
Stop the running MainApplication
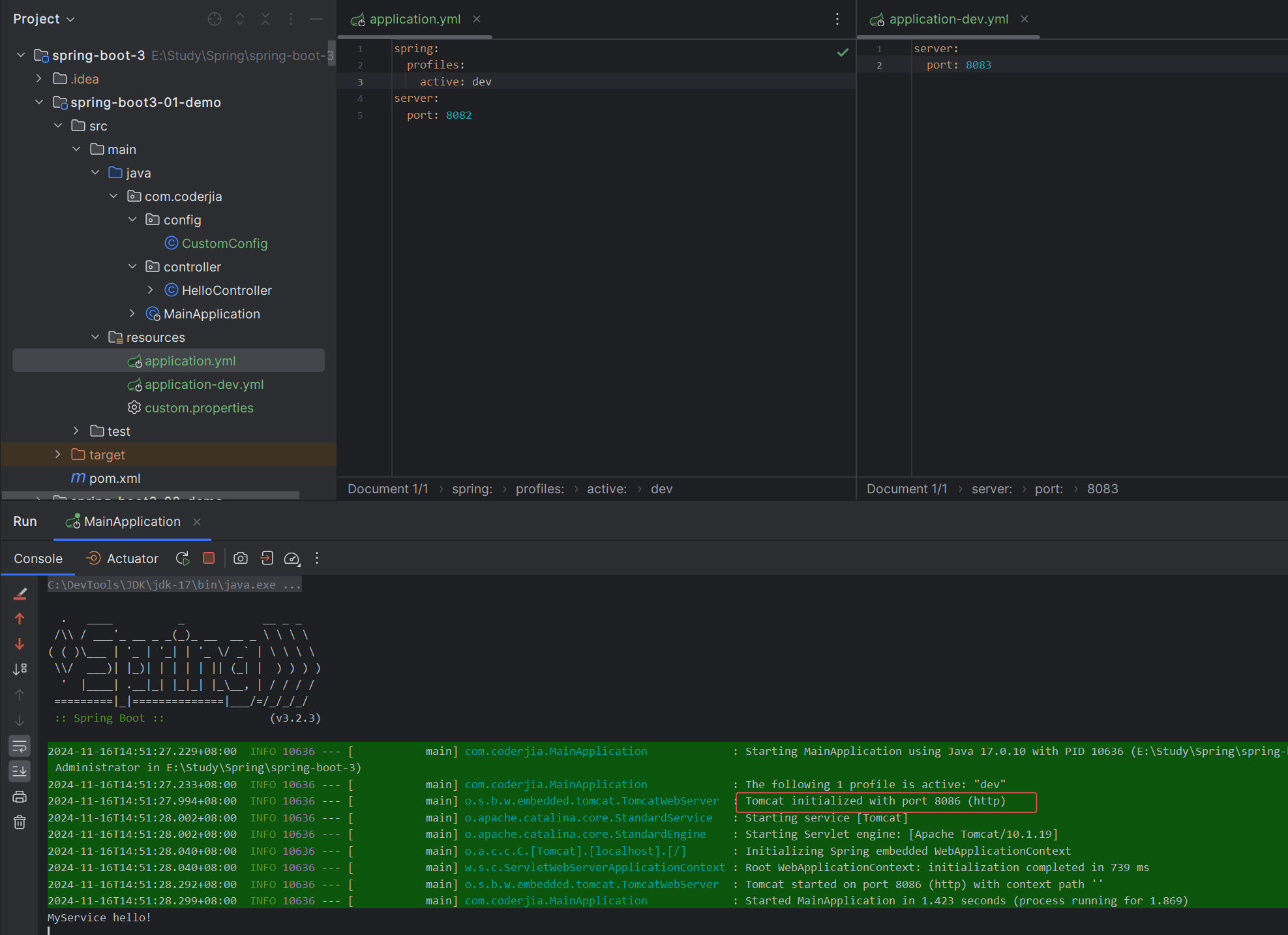click(209, 559)
